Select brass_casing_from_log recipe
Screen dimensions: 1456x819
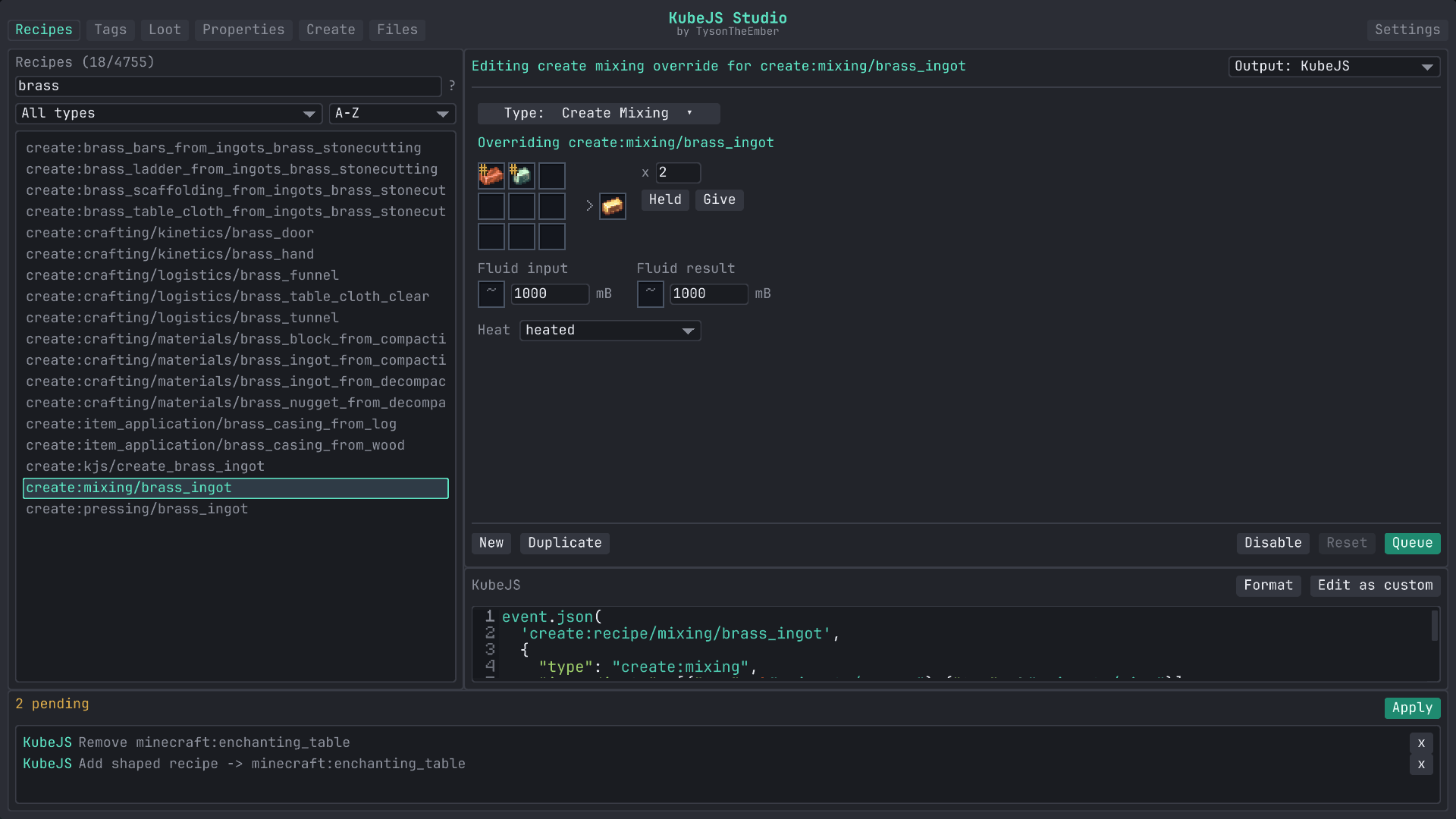(236, 425)
